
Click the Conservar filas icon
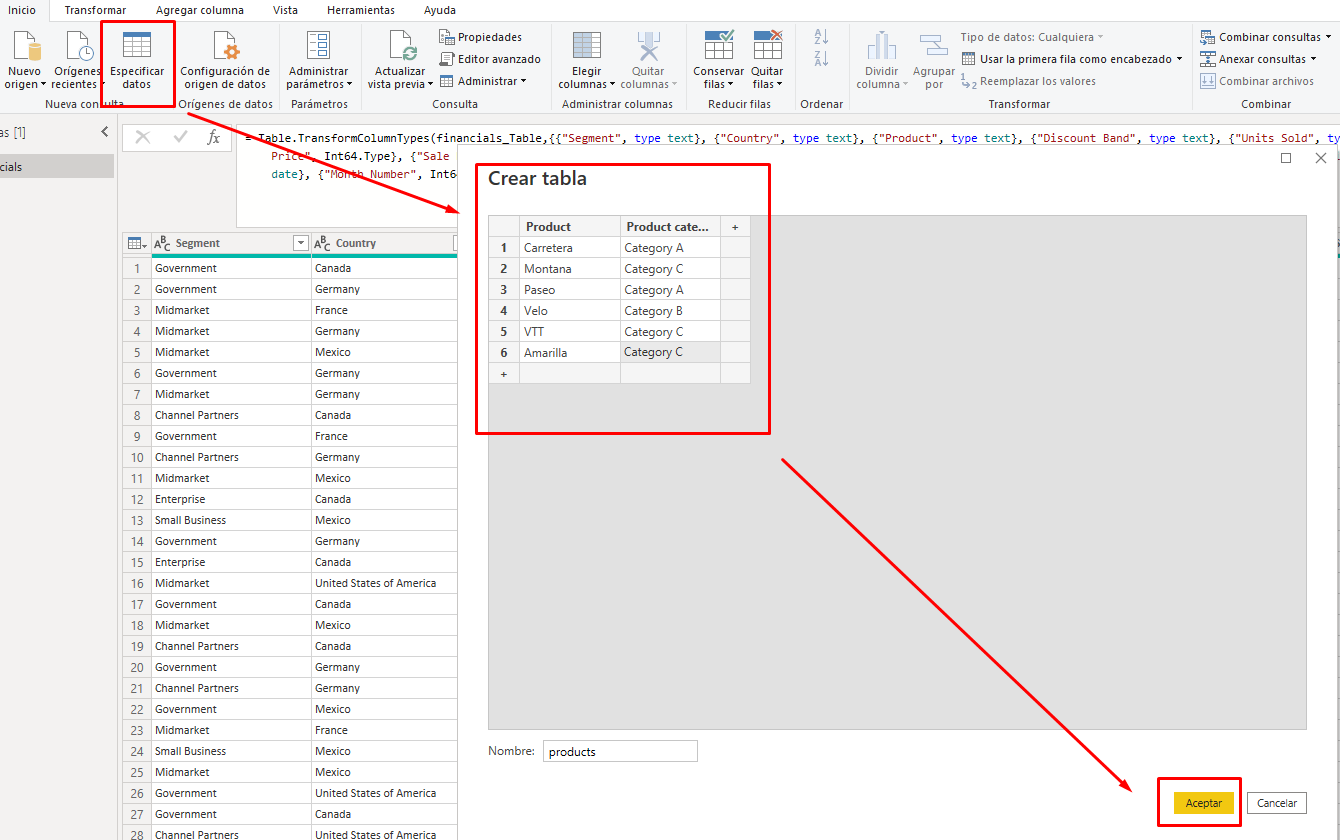pos(718,46)
